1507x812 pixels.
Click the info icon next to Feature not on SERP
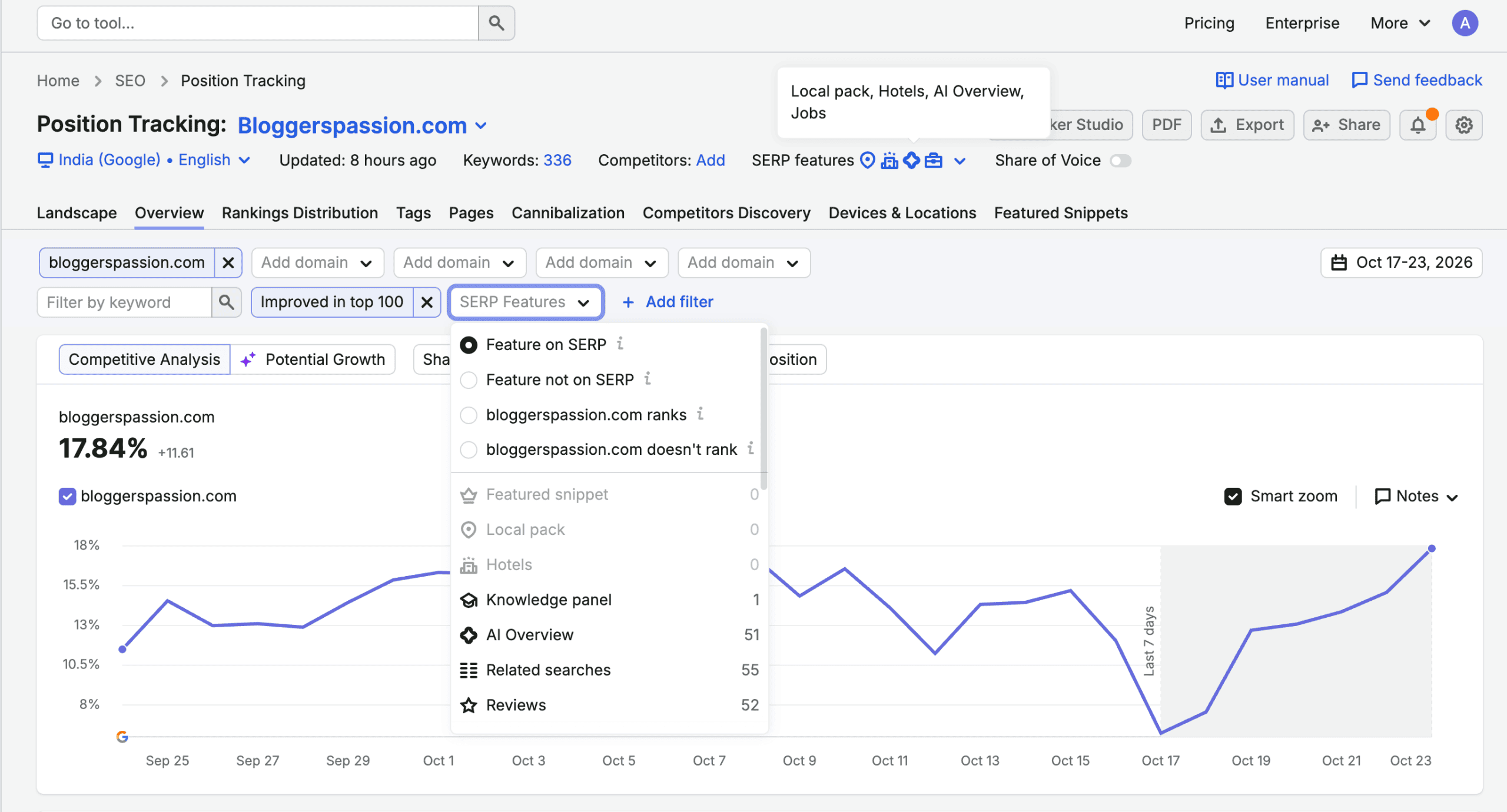648,379
